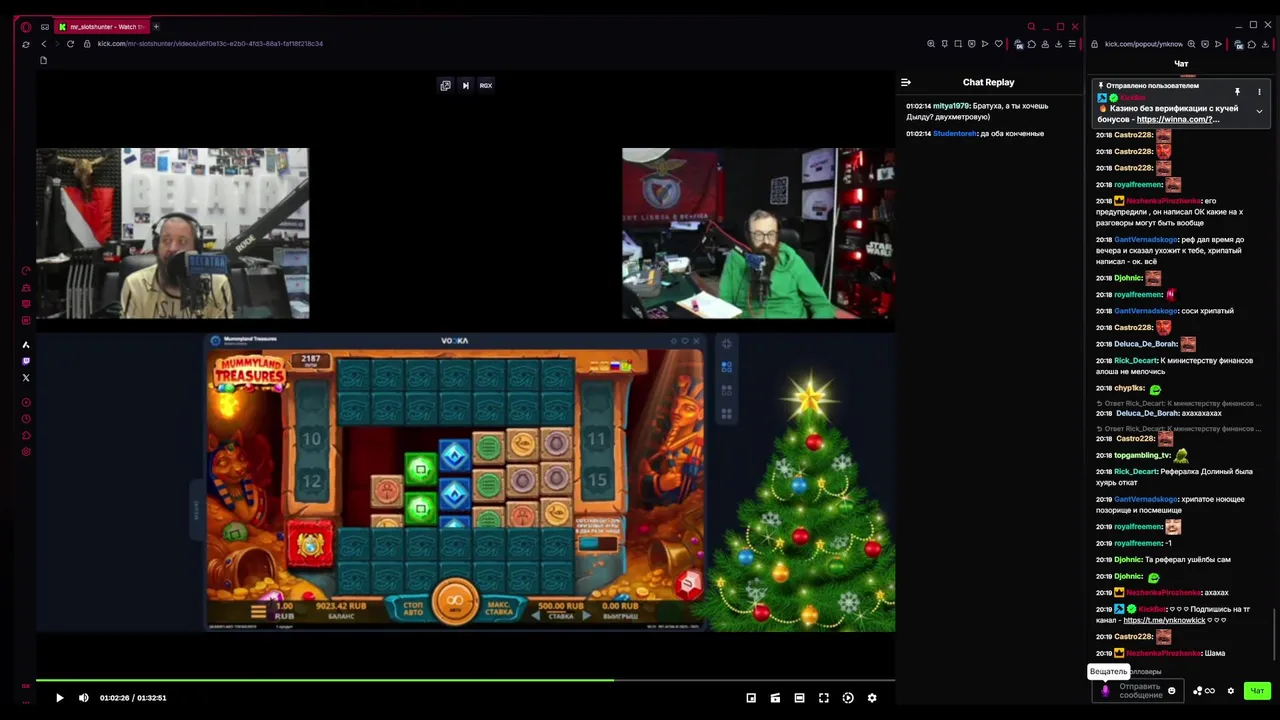Open the profile account icon in the main toolbar

coord(1046,44)
